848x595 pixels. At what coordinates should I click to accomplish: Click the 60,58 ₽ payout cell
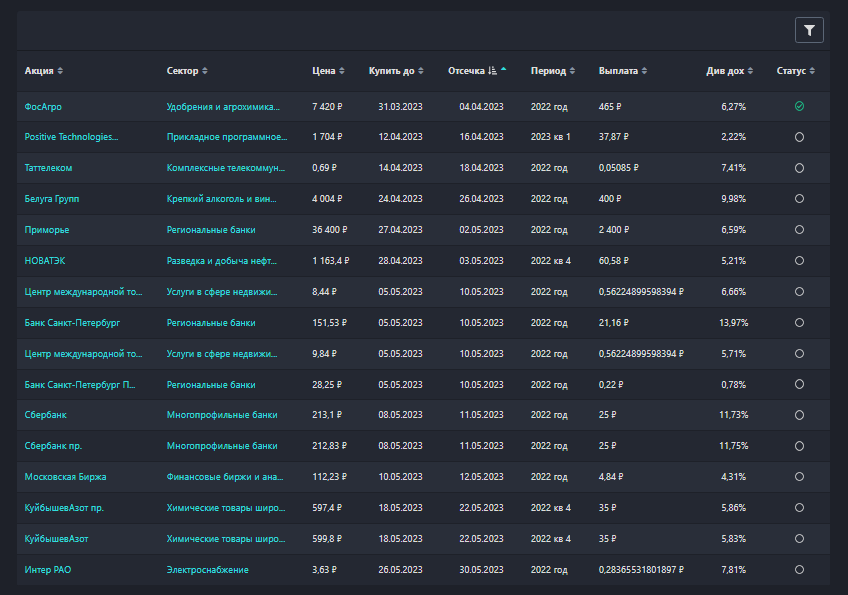[613, 261]
